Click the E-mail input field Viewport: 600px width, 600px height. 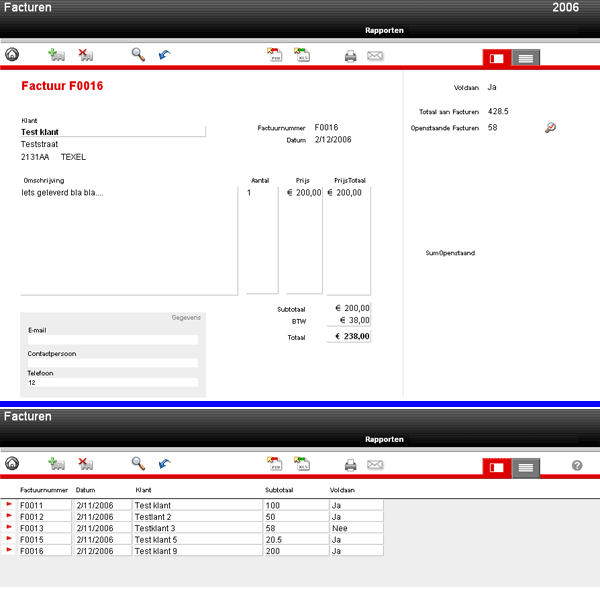point(113,341)
